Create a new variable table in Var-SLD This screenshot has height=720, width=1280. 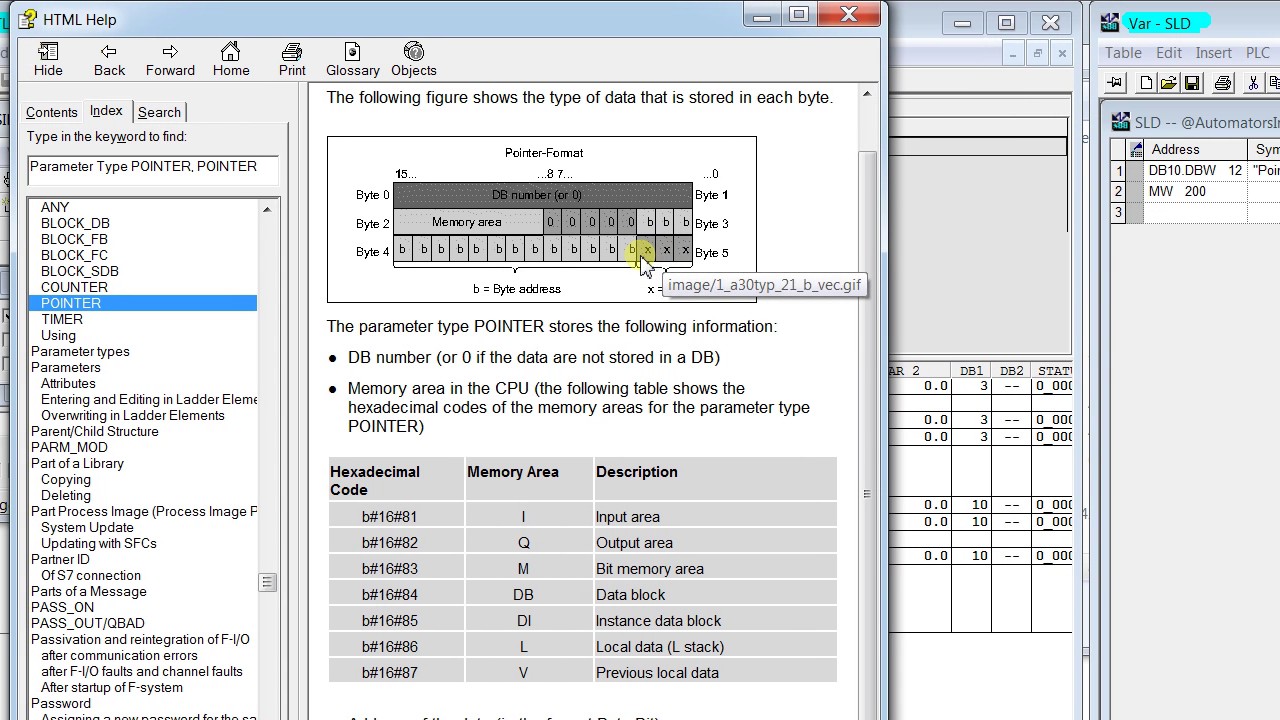1146,83
